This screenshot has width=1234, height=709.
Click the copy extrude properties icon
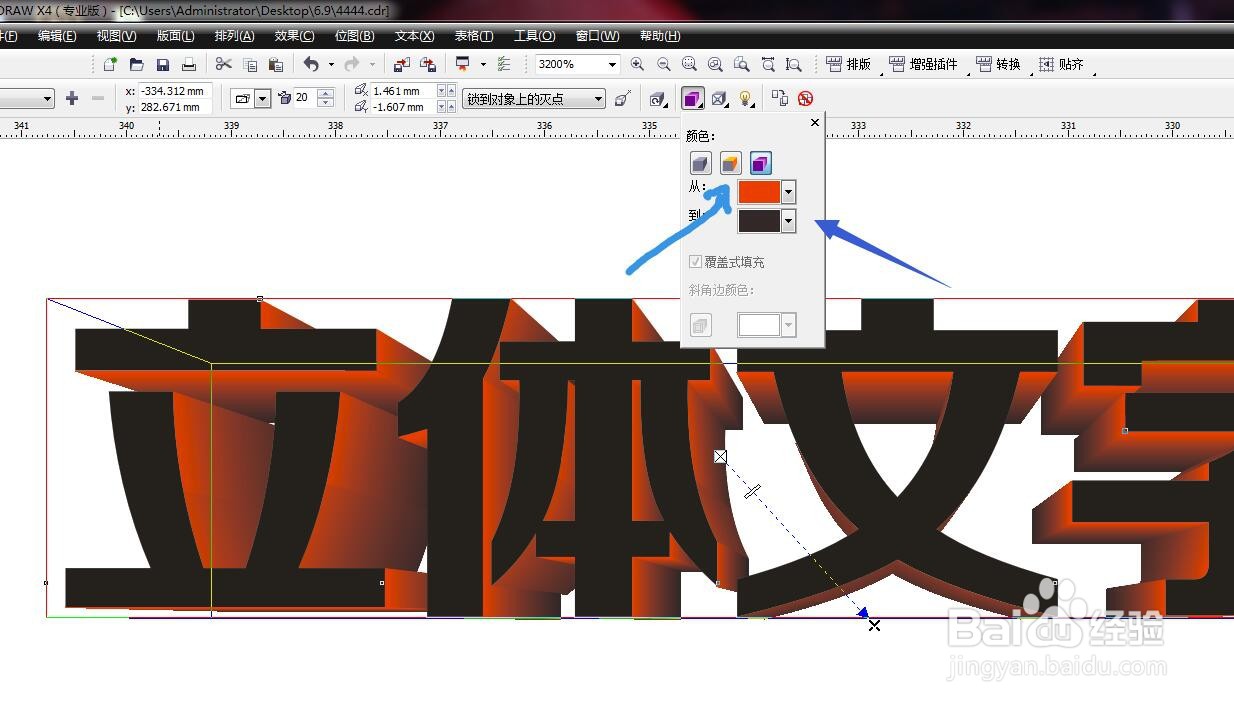(780, 98)
